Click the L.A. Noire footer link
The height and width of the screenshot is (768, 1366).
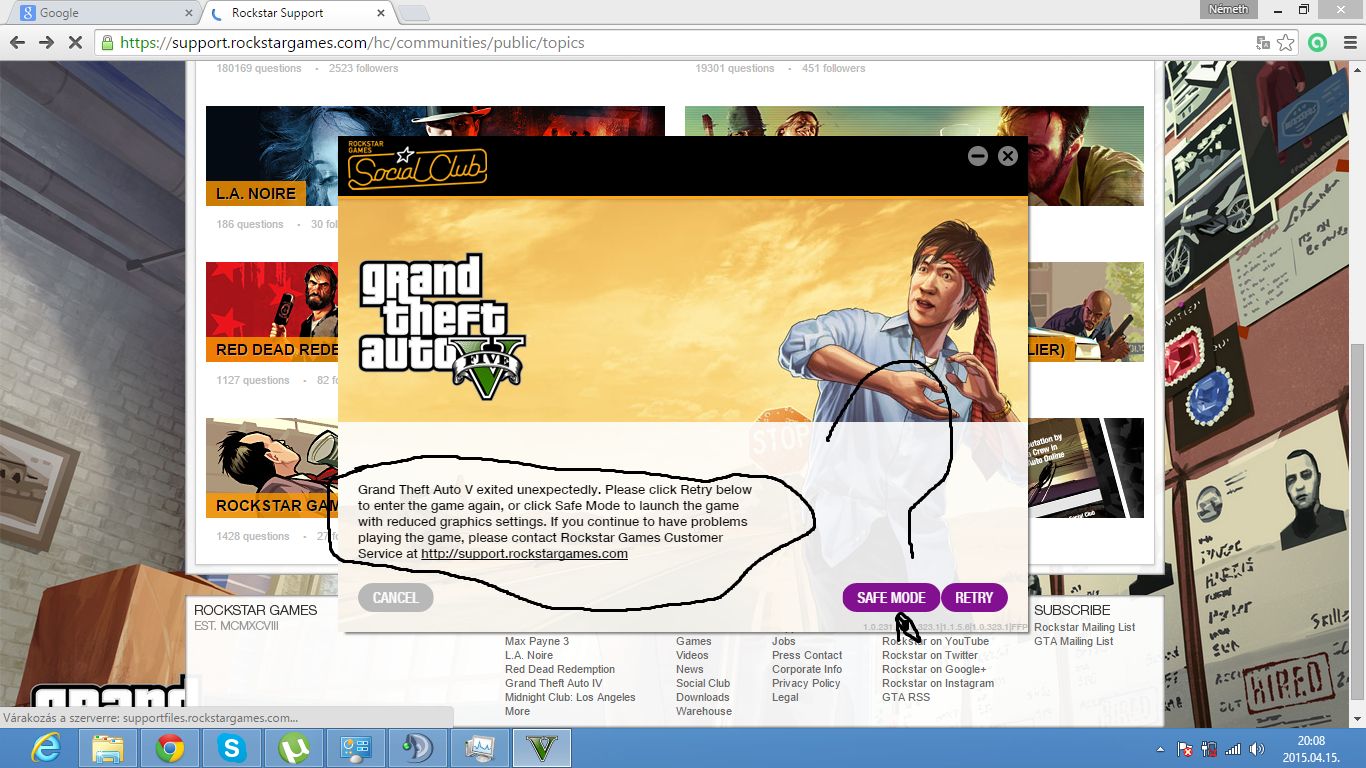529,655
